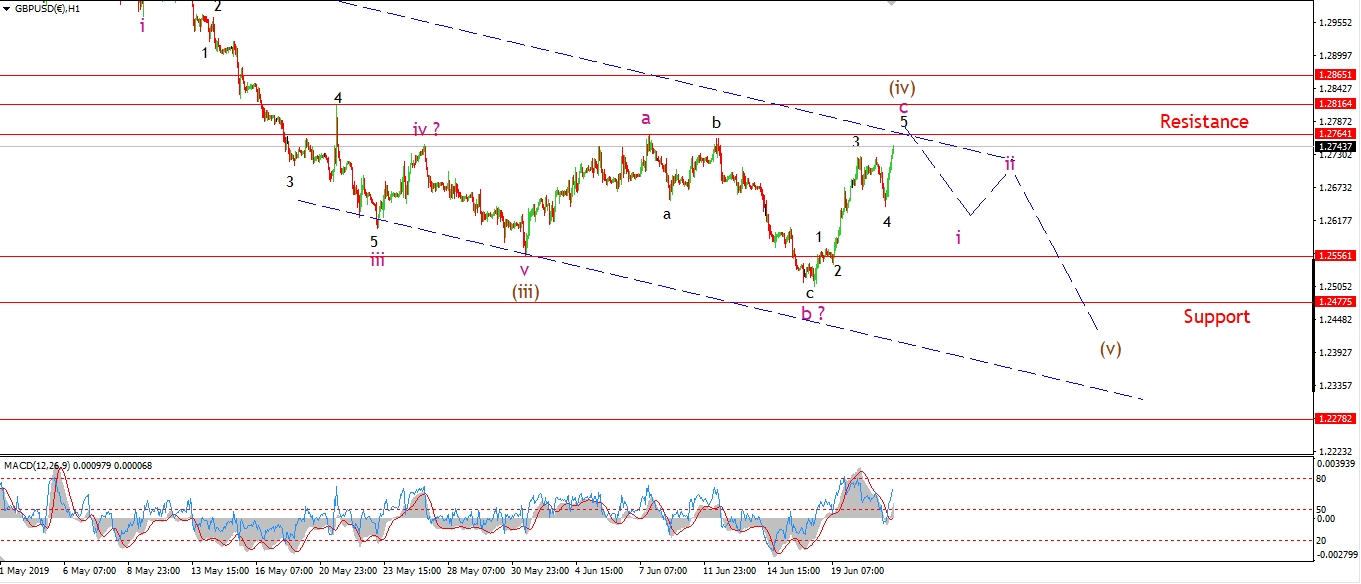Click the dropdown triangle beside GBPUSD title
The height and width of the screenshot is (584, 1361).
pos(6,6)
